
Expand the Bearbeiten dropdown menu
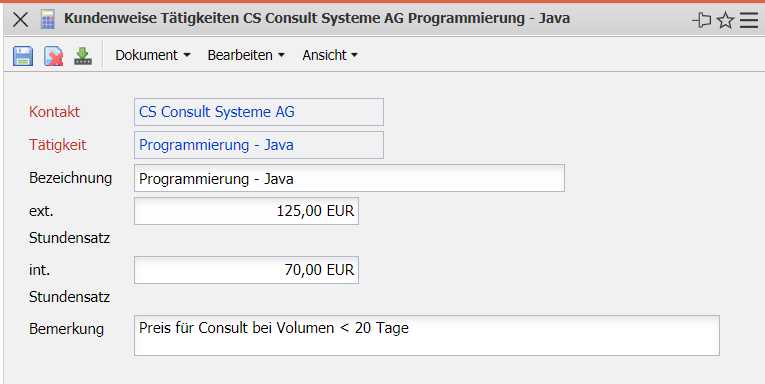coord(246,55)
